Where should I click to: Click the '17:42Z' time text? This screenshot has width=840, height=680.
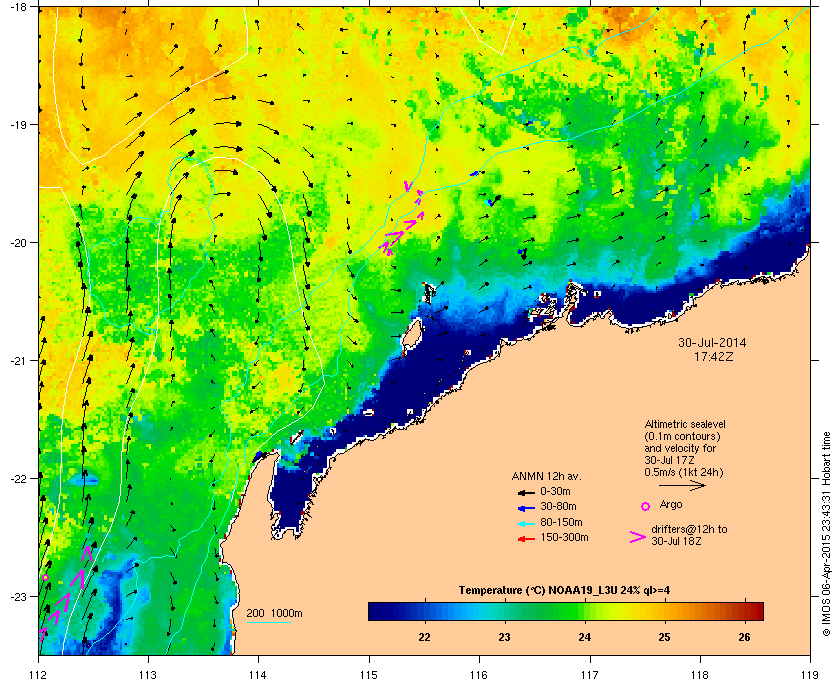click(713, 356)
